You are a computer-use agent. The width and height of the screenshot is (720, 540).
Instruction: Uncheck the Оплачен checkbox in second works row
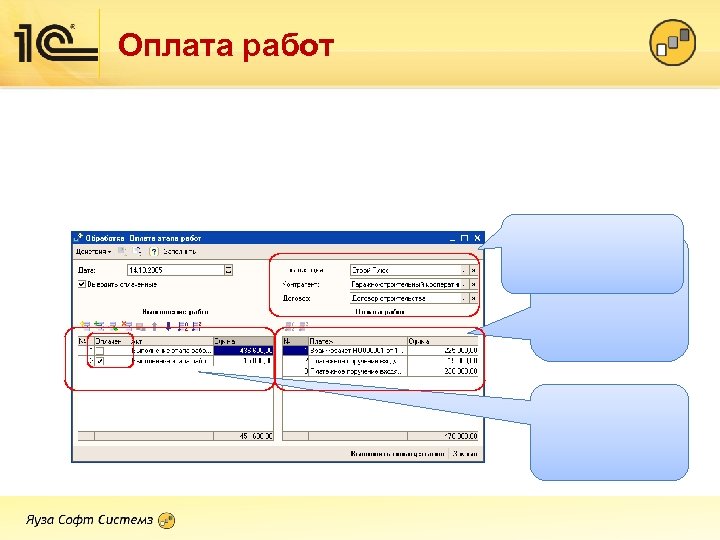100,361
